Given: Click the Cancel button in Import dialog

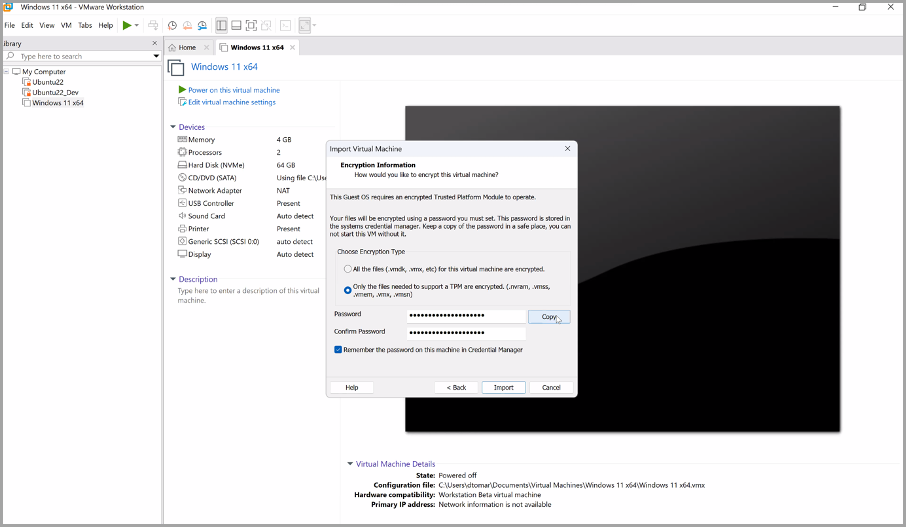Looking at the screenshot, I should 551,388.
